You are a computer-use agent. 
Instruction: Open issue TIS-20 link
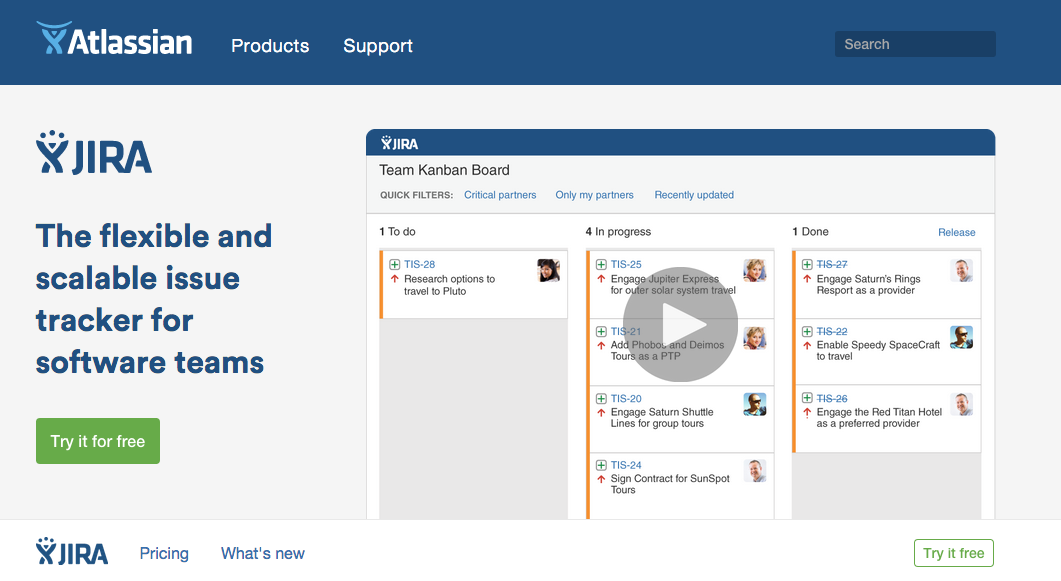point(626,398)
